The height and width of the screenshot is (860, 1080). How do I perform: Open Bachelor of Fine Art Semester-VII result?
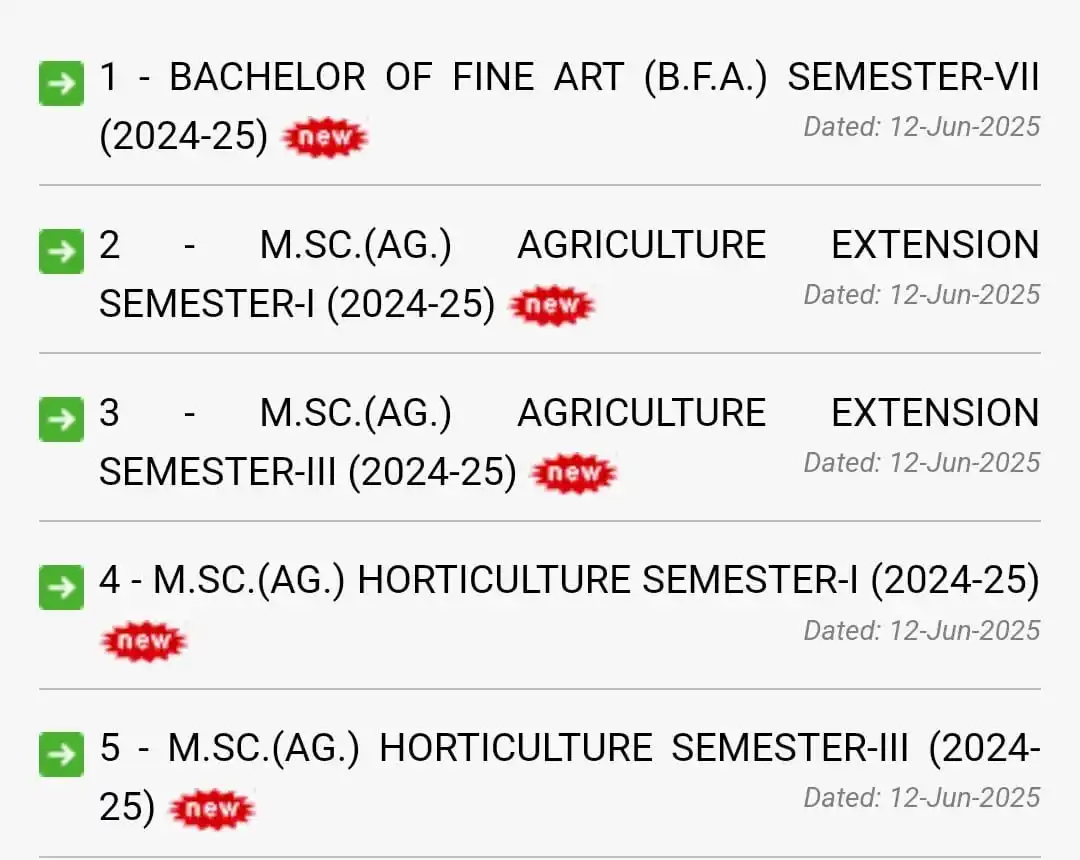[569, 106]
